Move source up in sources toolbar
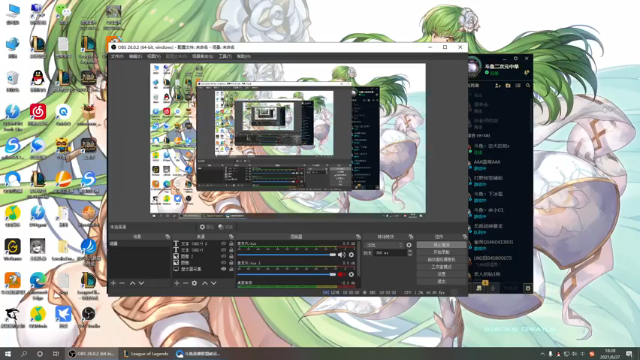 click(205, 283)
